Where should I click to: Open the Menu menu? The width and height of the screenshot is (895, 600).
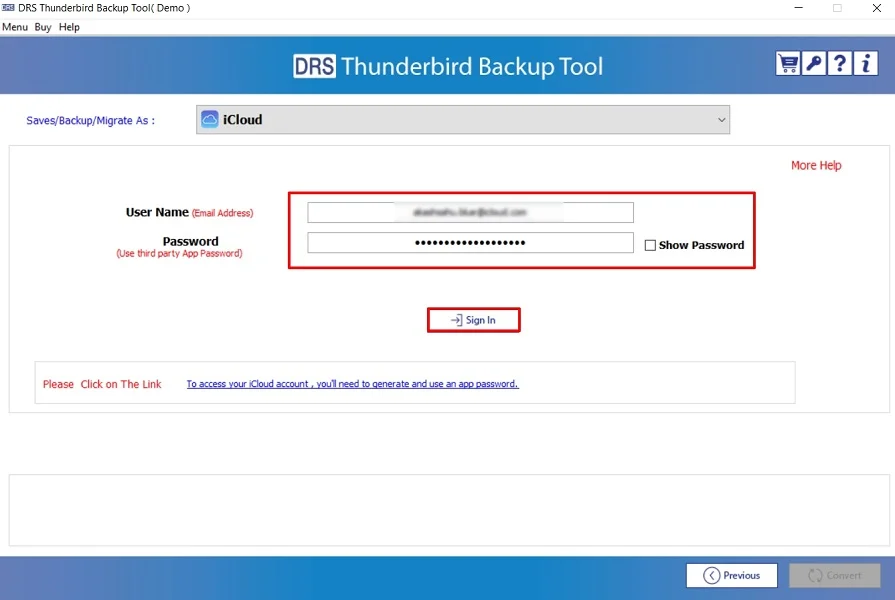tap(14, 27)
